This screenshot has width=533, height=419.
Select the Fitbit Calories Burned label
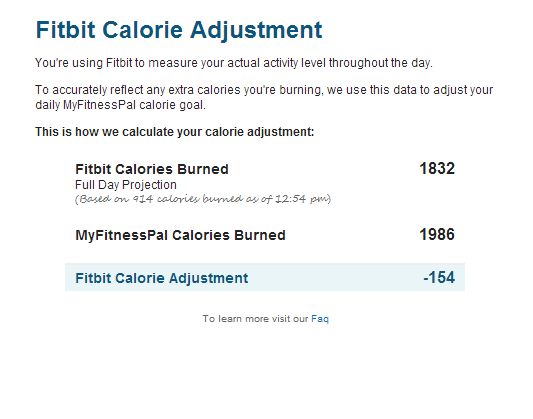coord(152,169)
